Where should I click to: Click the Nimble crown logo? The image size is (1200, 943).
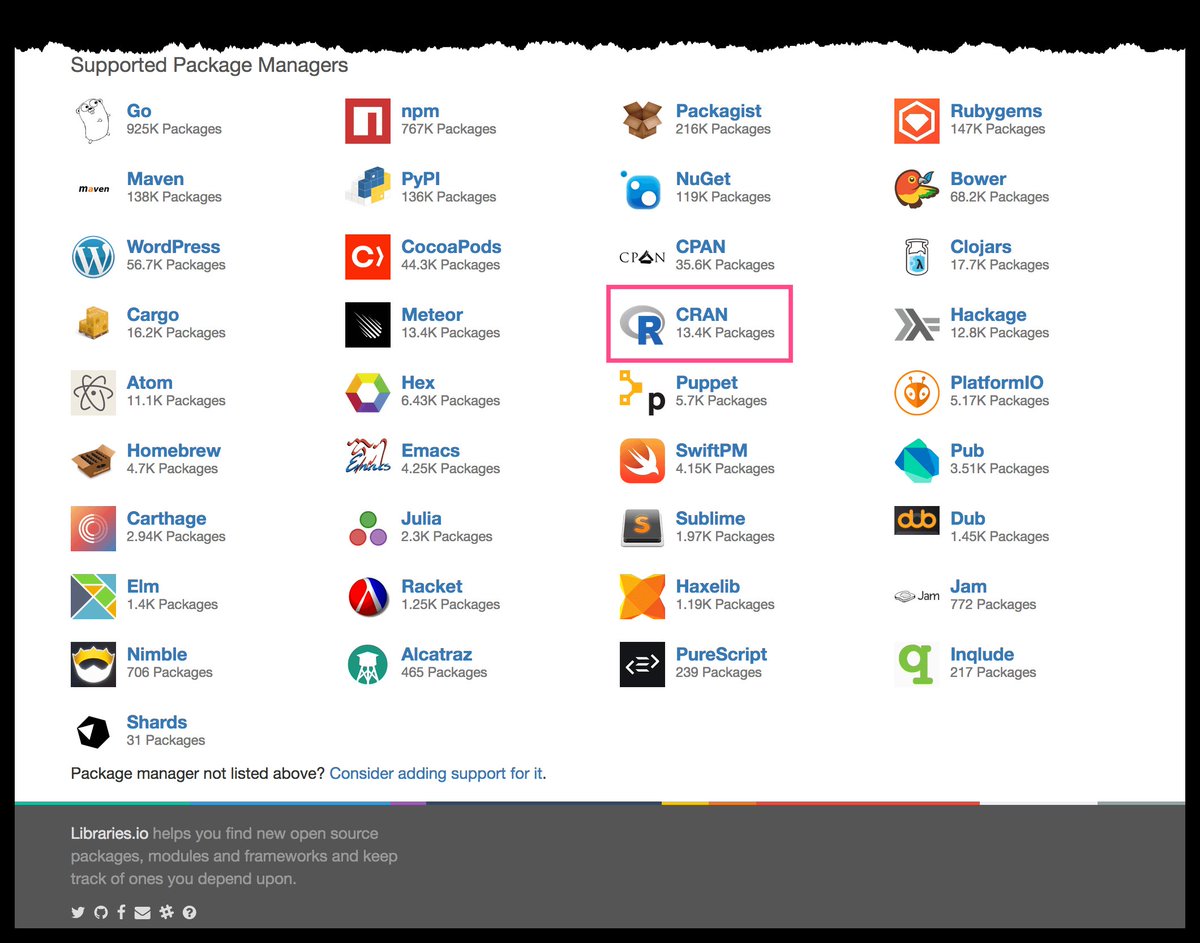93,665
